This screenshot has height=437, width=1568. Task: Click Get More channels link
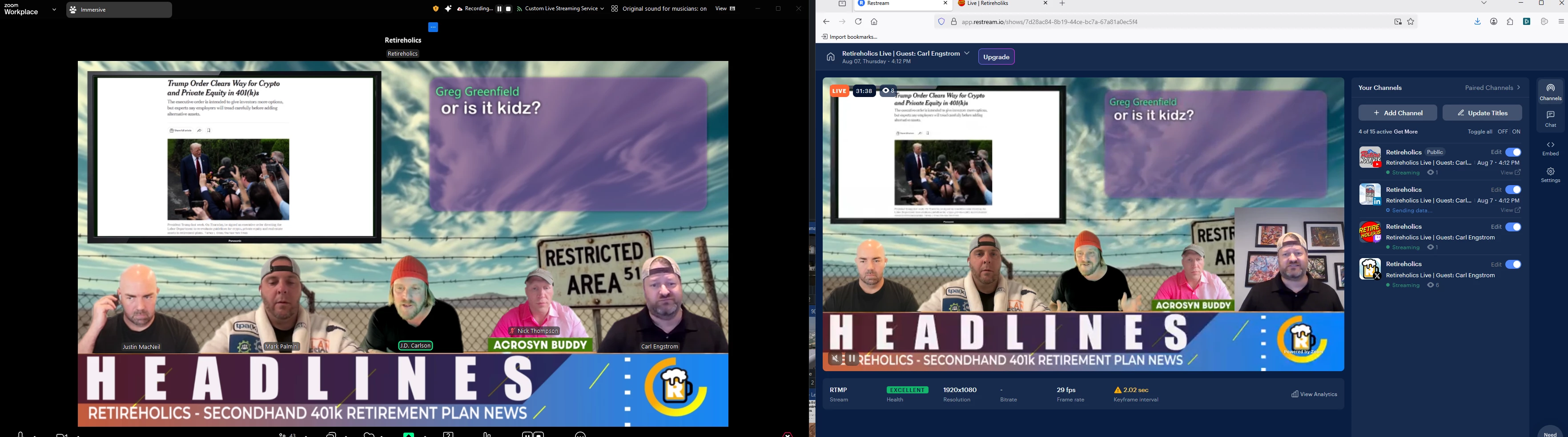[1407, 132]
